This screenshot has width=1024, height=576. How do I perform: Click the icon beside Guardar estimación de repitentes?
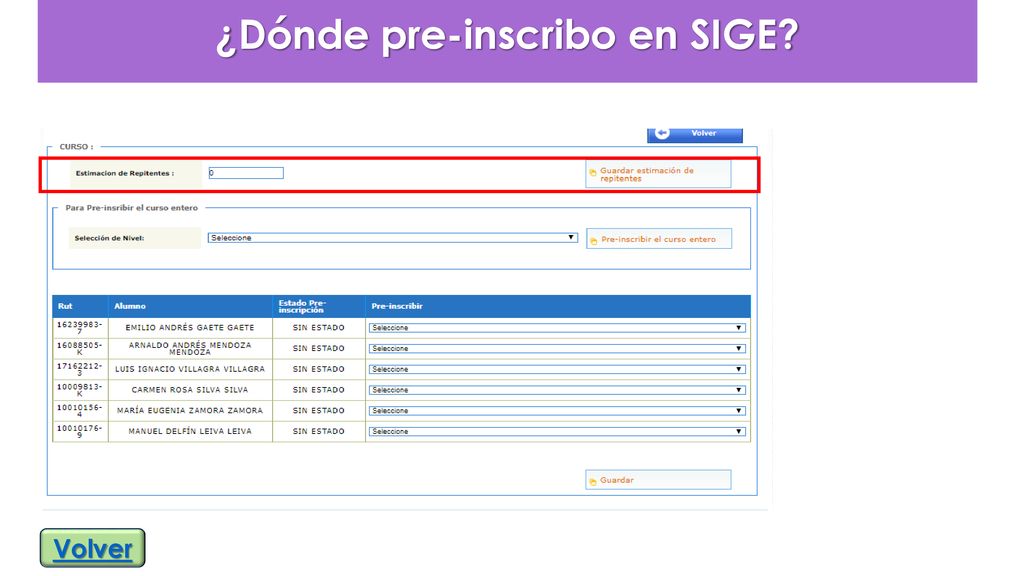593,173
